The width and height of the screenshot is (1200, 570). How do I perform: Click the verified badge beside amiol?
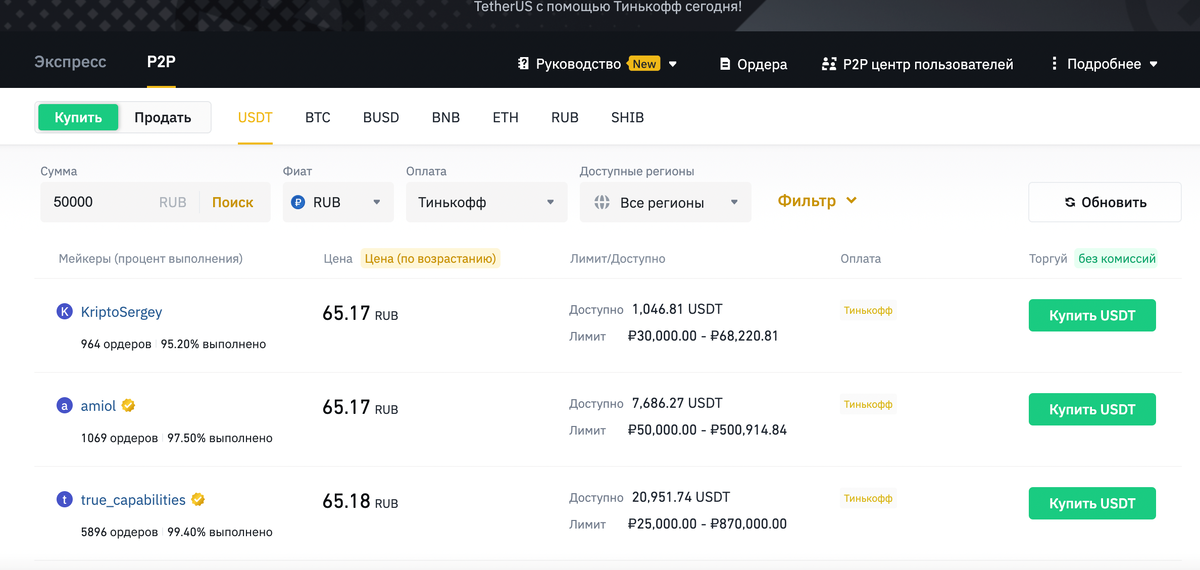pos(129,406)
